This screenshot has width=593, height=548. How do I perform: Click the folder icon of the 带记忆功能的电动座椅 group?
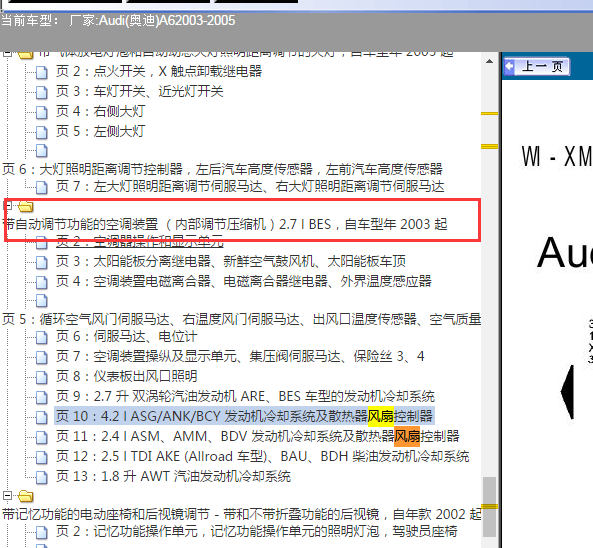[26, 496]
